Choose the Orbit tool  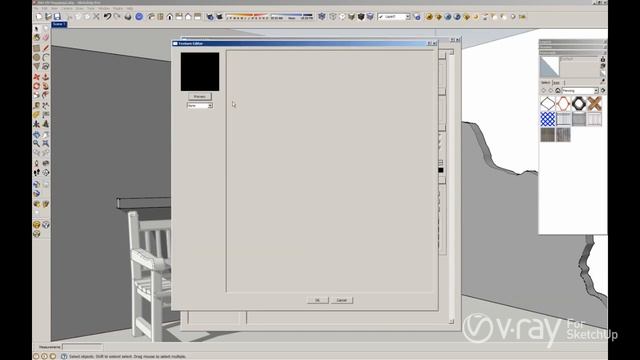point(36,134)
